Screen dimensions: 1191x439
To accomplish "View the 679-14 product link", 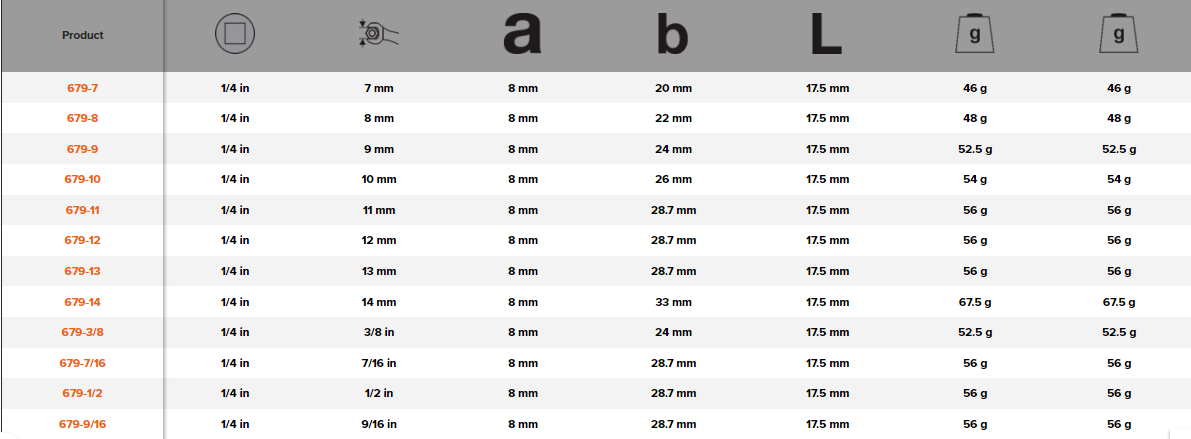I will click(x=83, y=301).
